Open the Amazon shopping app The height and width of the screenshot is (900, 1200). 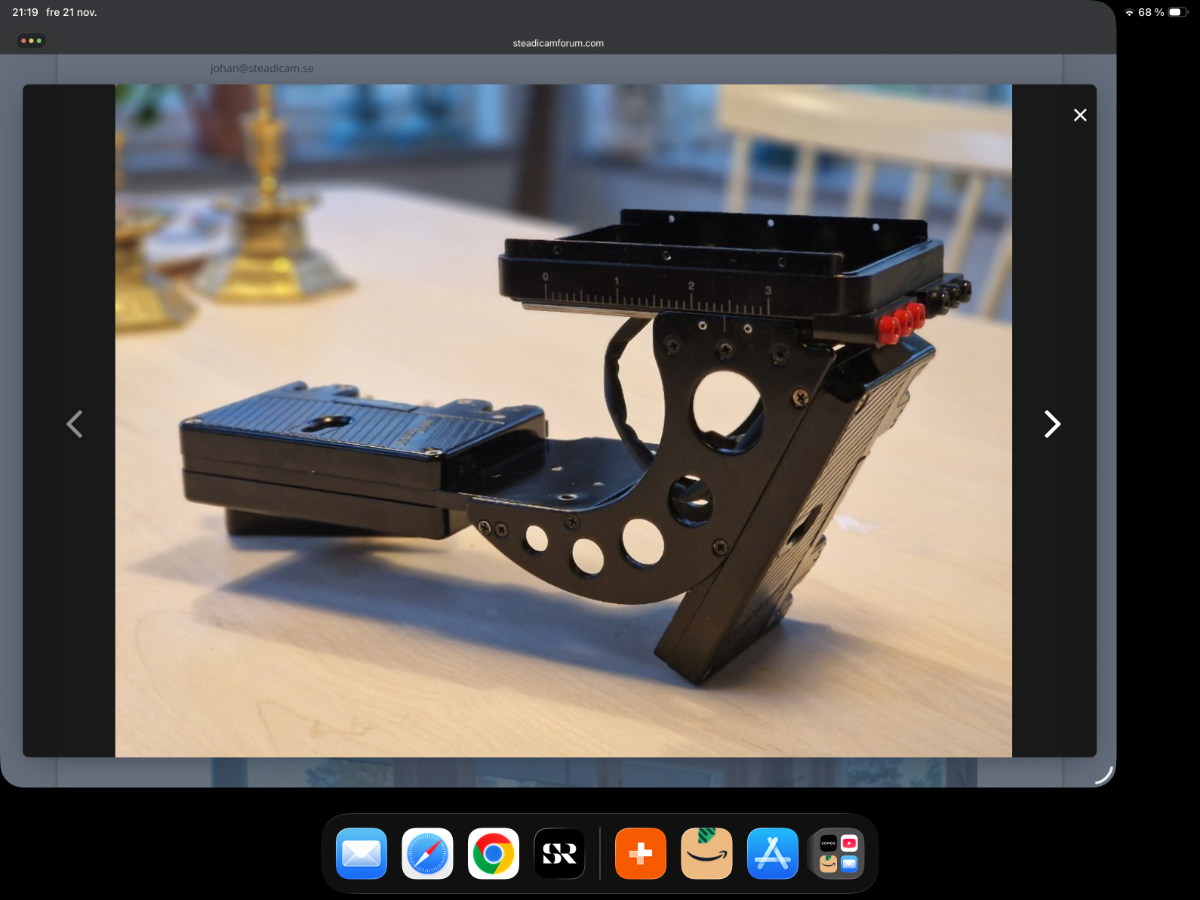[x=706, y=854]
